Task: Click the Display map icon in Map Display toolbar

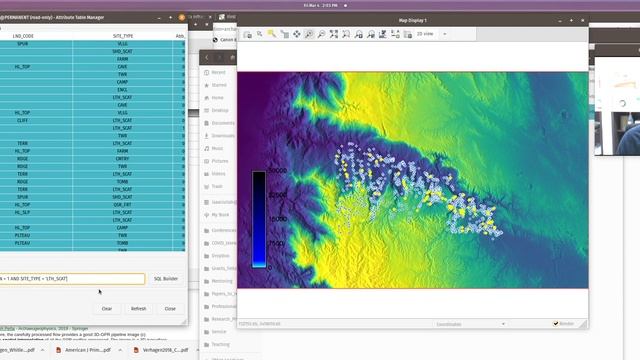Action: pos(247,34)
